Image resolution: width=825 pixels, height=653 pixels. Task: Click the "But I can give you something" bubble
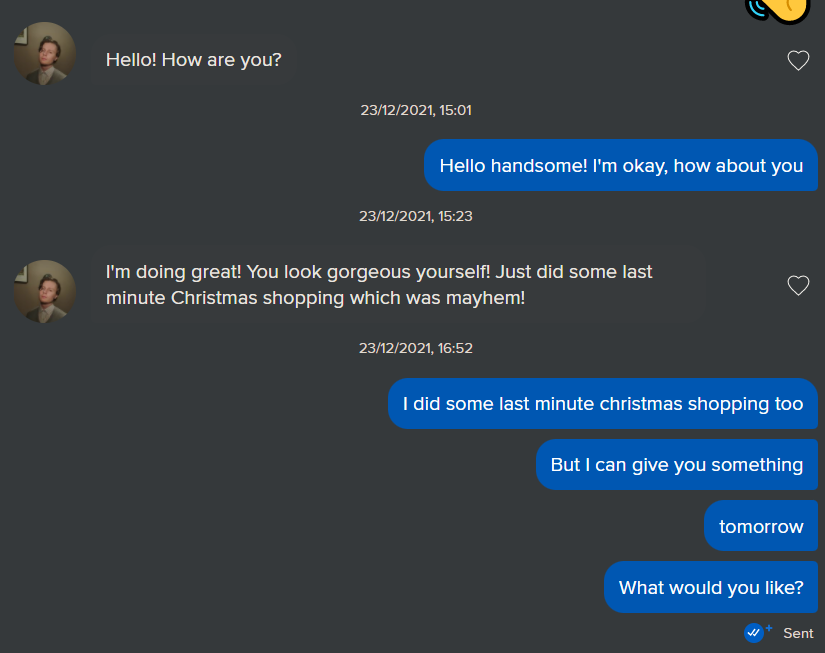pyautogui.click(x=677, y=465)
